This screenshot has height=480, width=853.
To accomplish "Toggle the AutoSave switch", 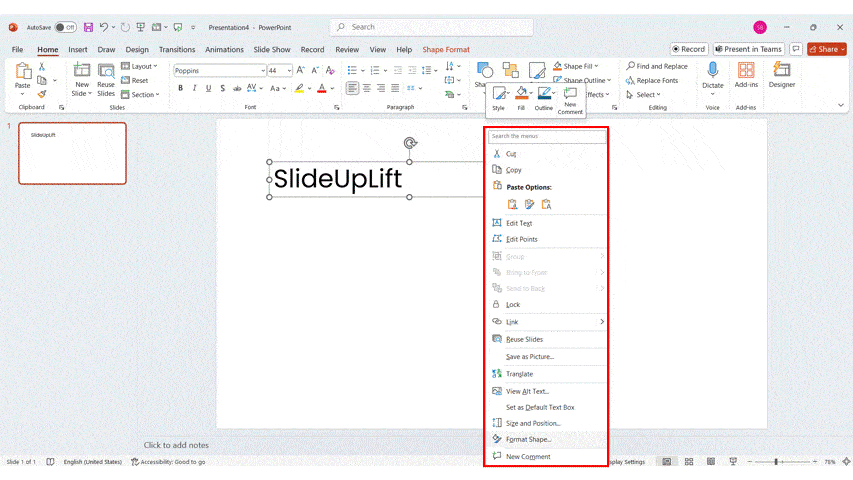I will coord(66,27).
